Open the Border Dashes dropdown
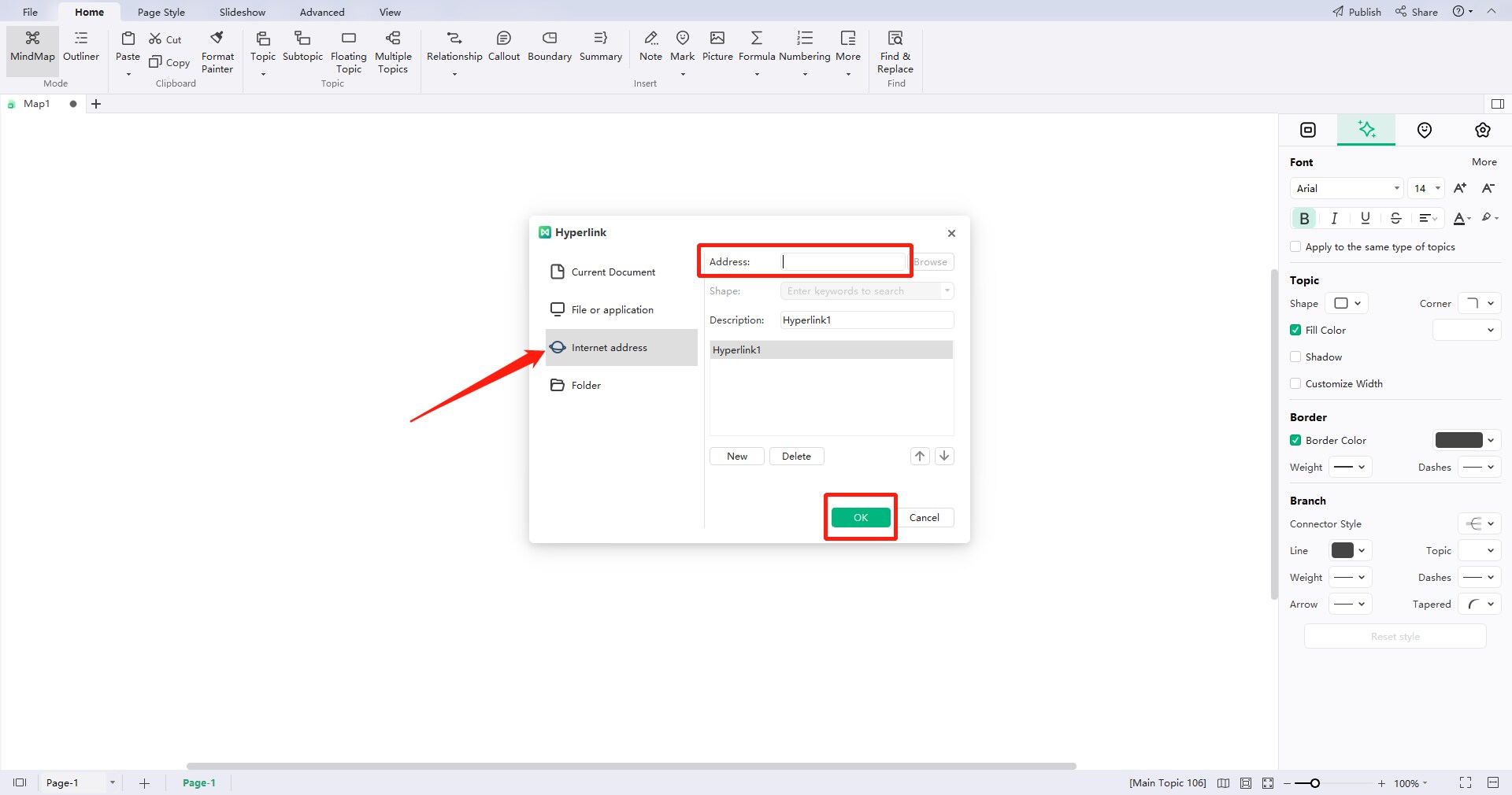 [x=1480, y=467]
